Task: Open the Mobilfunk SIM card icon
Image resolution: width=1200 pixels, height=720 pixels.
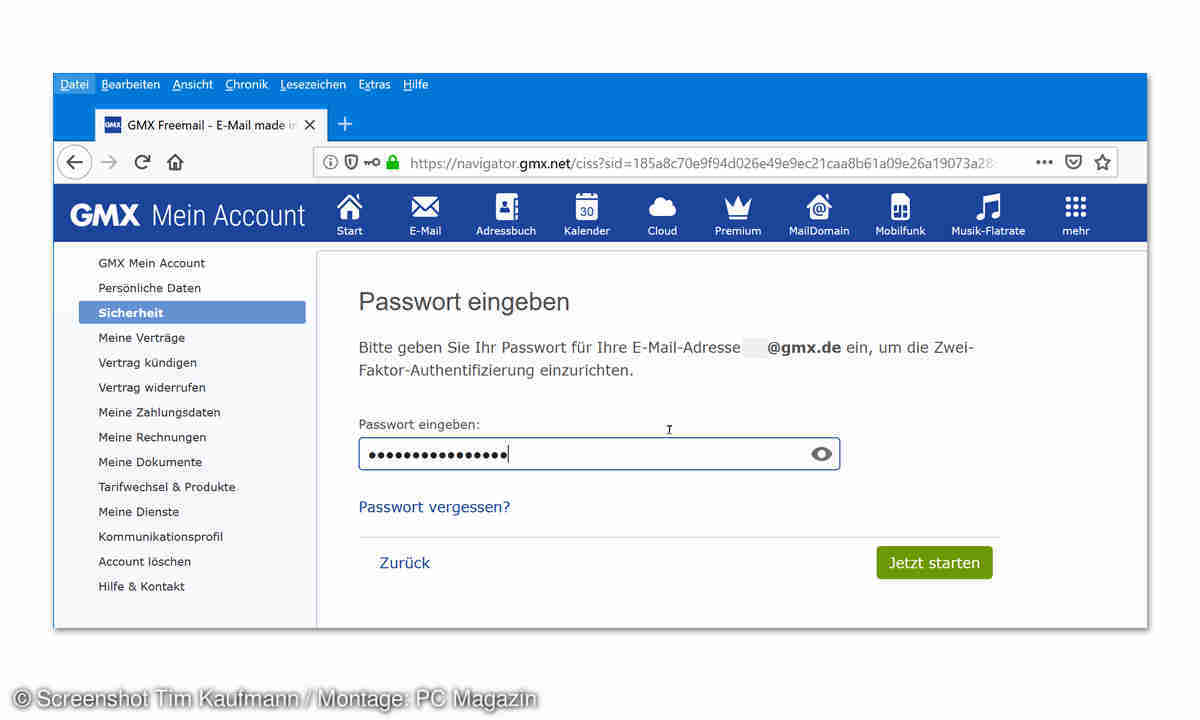Action: (x=900, y=207)
